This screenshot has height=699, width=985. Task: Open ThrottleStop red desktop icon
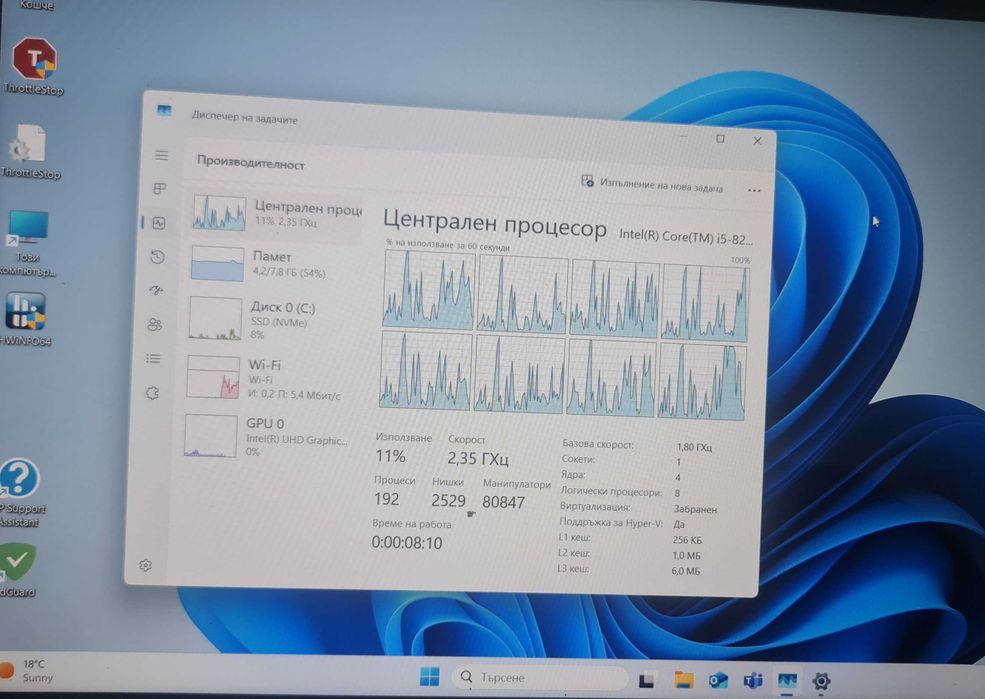tap(33, 67)
